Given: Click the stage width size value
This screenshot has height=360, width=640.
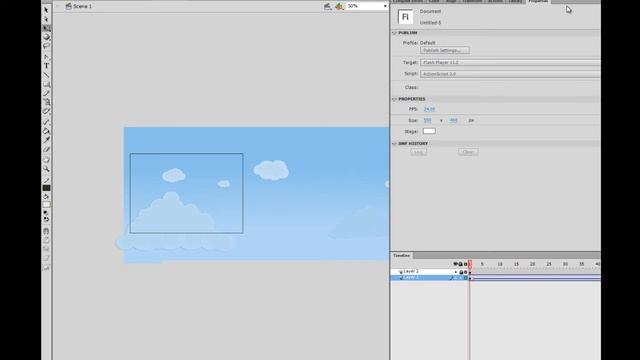Looking at the screenshot, I should [427, 120].
